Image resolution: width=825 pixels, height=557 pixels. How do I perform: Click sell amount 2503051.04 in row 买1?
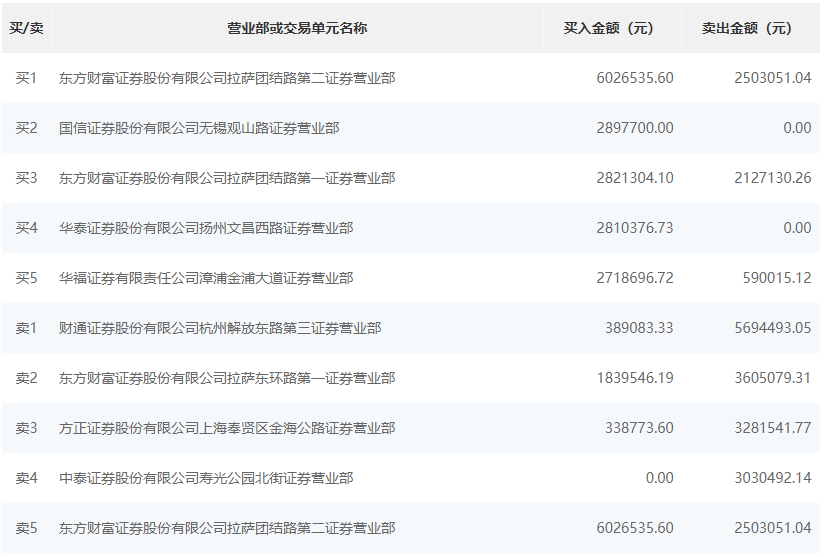(772, 78)
